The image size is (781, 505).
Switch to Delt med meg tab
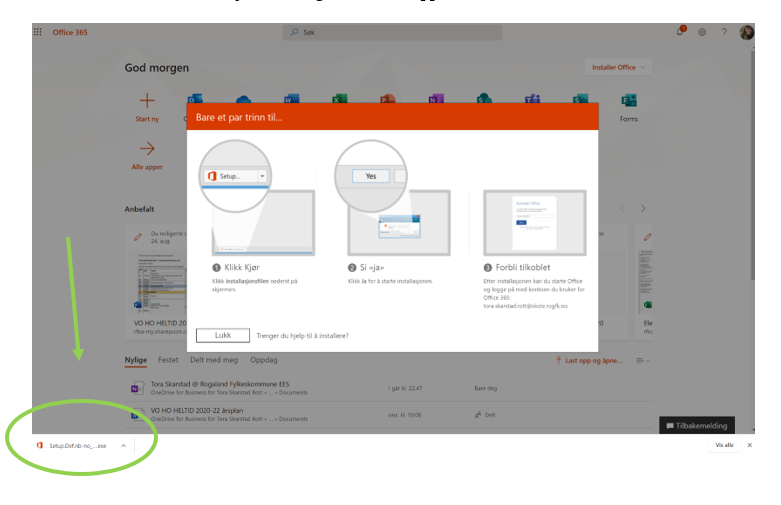(214, 360)
